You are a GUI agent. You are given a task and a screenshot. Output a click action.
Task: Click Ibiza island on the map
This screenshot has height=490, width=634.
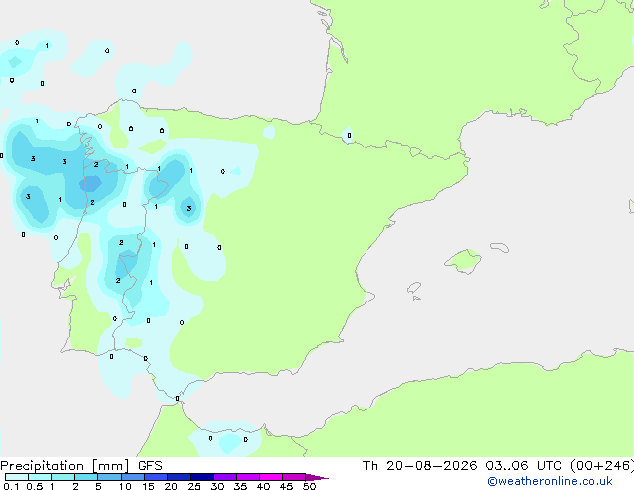pyautogui.click(x=414, y=288)
